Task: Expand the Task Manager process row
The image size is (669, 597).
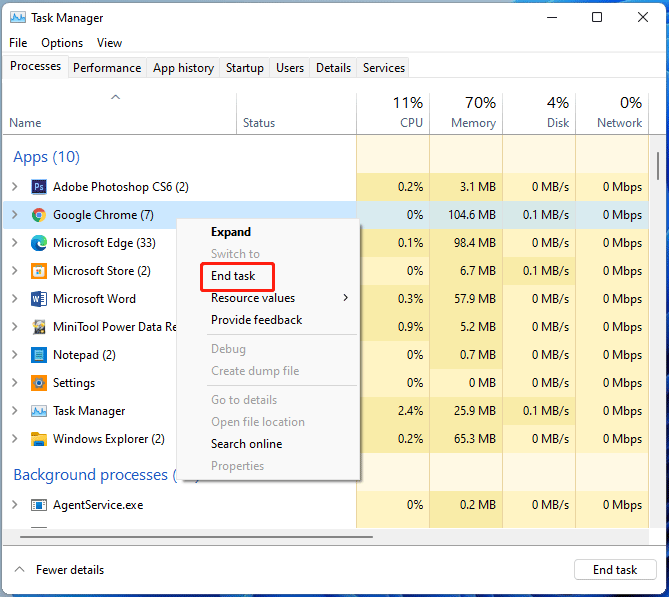Action: pos(15,411)
